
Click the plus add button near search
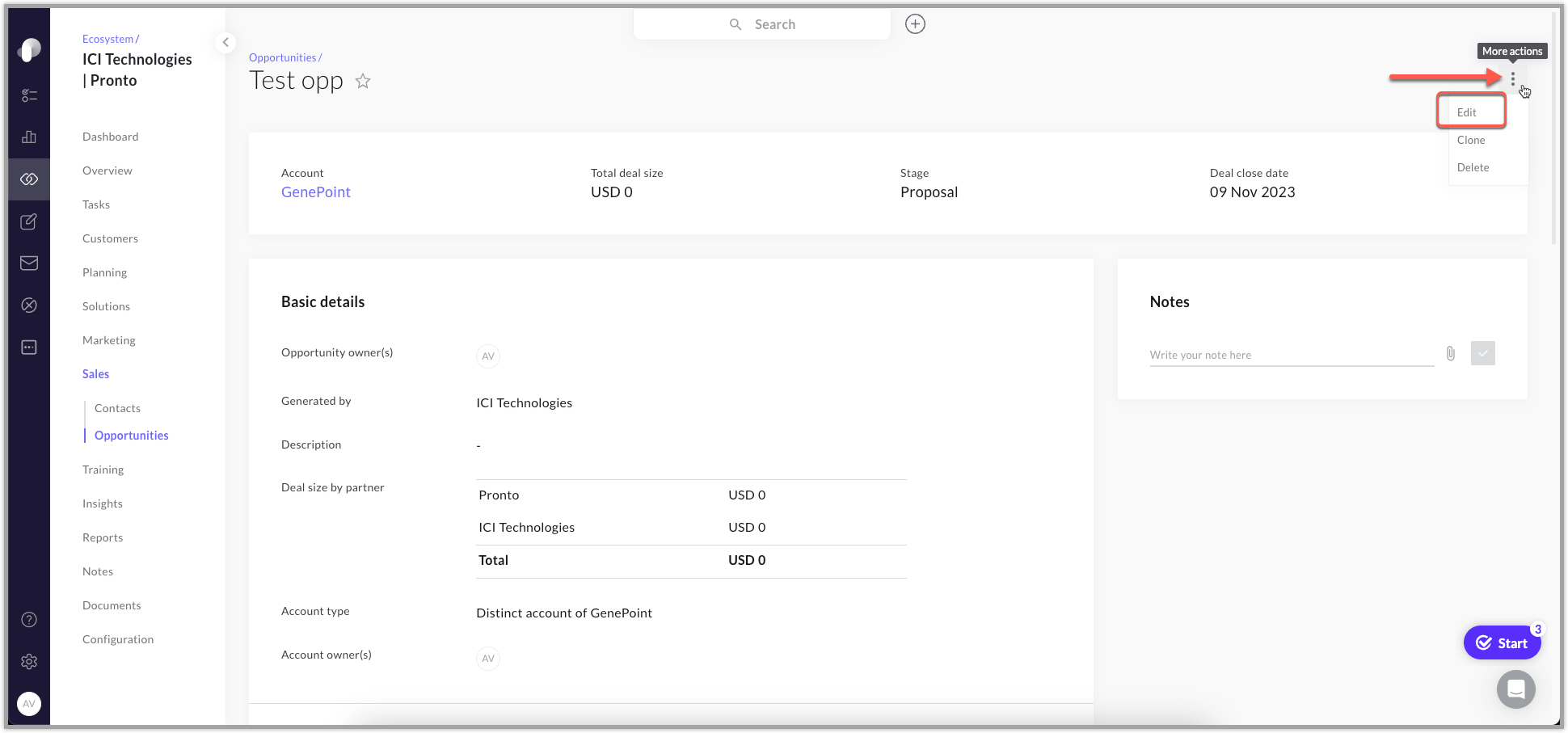tap(915, 24)
